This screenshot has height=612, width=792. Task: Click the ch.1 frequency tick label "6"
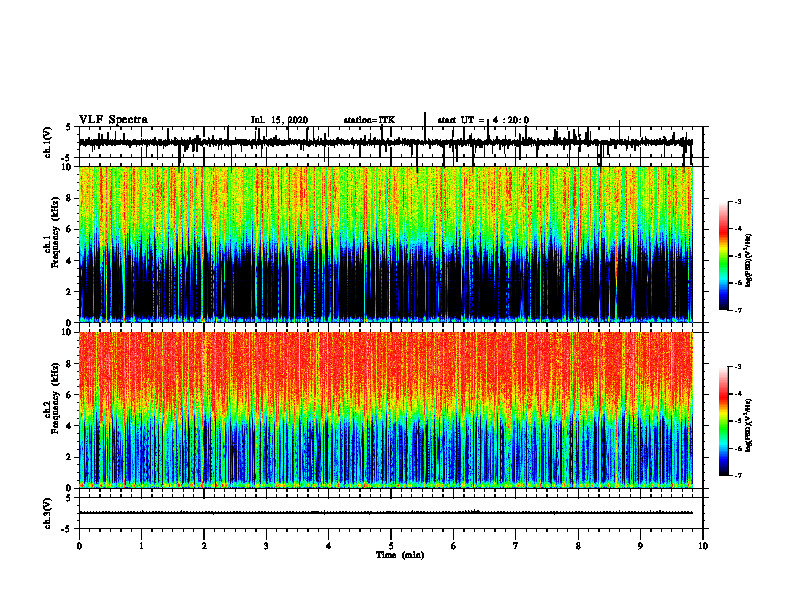click(70, 229)
